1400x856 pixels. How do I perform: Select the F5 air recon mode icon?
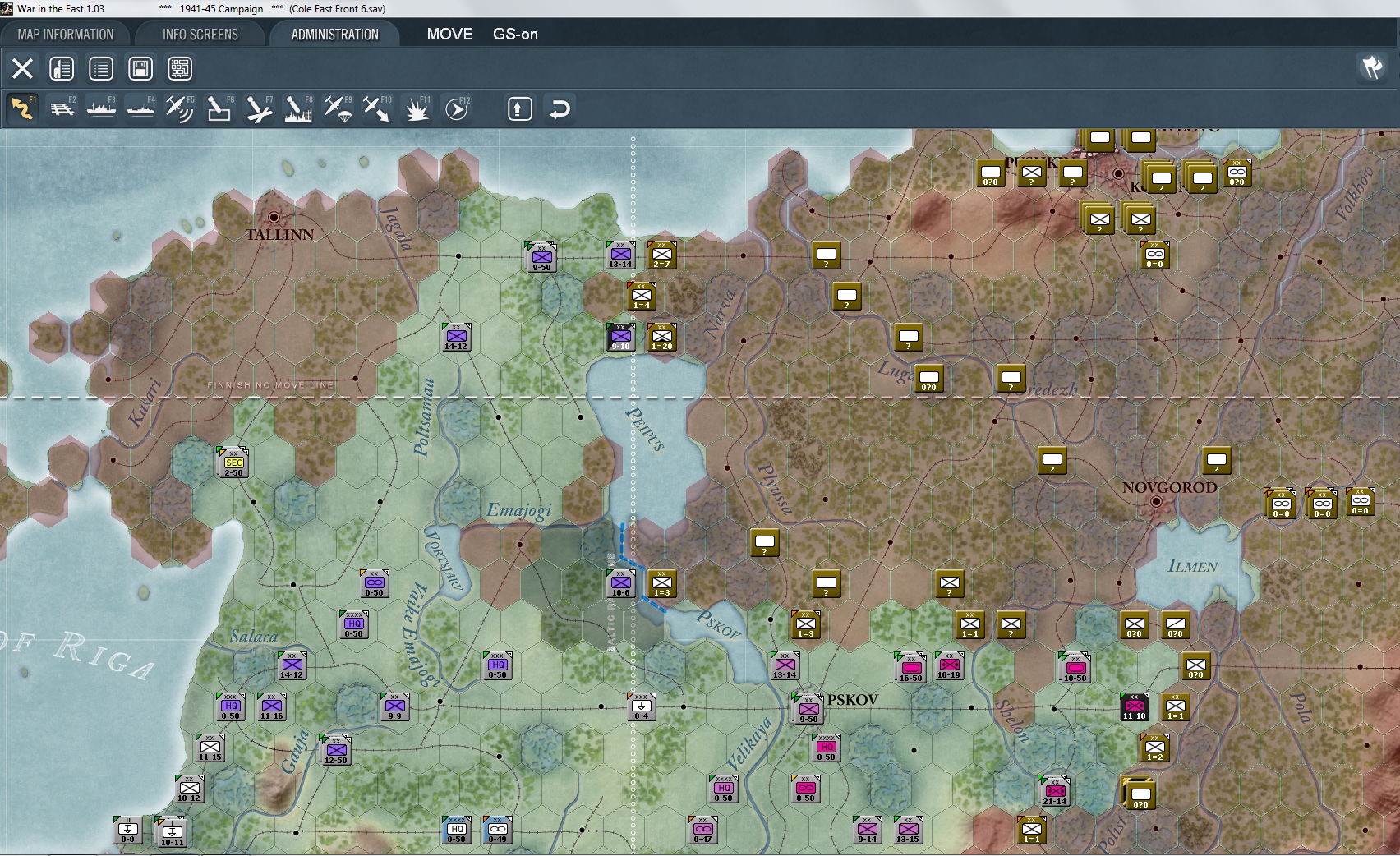180,108
